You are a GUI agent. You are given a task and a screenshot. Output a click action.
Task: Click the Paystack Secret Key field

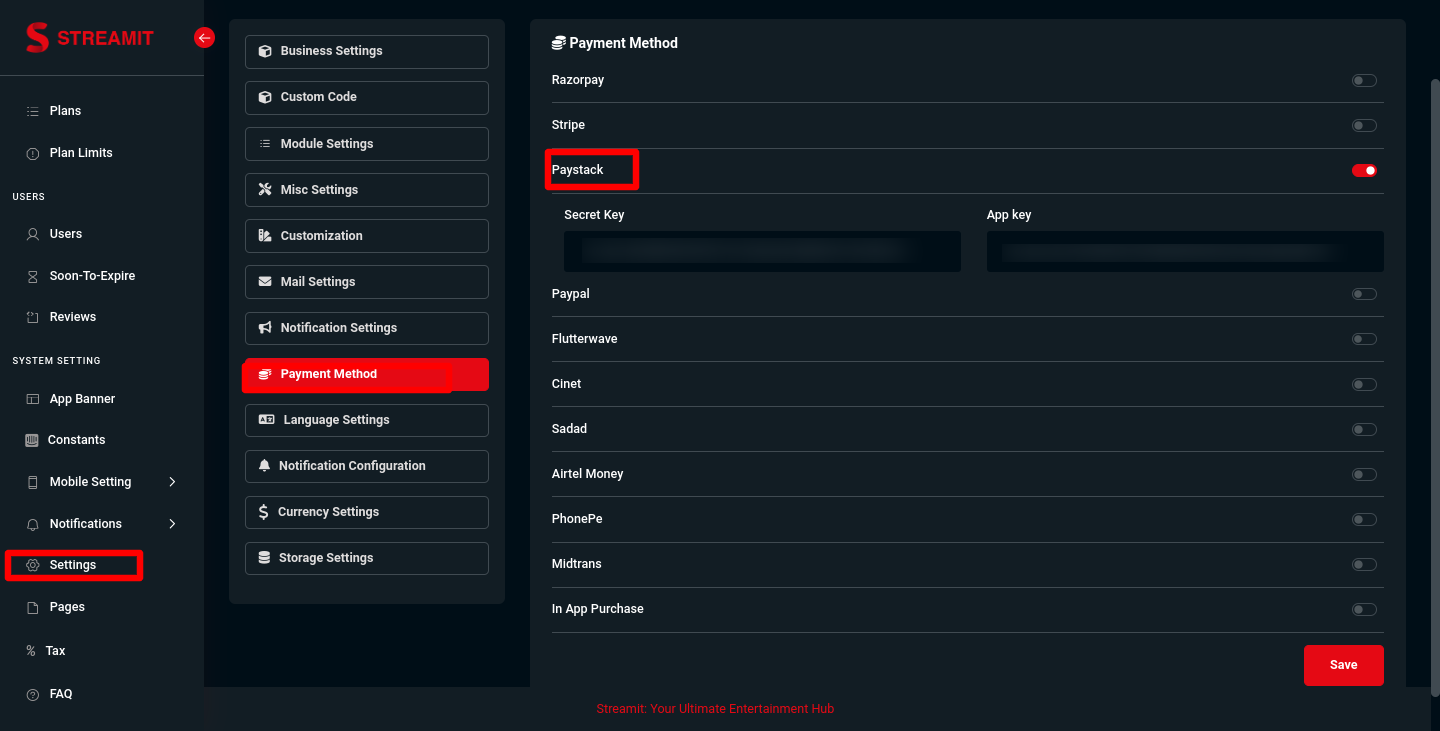(762, 251)
